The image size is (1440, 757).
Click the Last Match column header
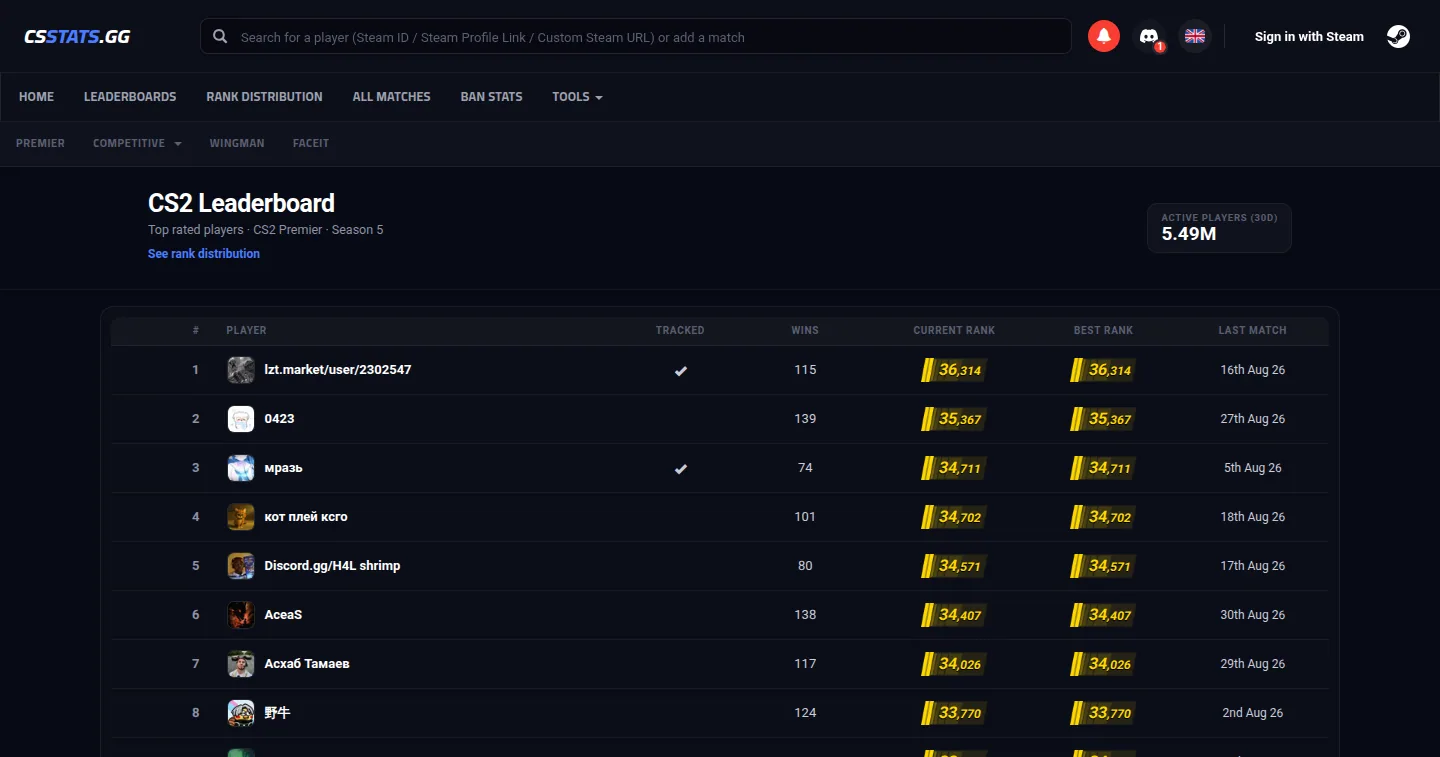point(1252,330)
